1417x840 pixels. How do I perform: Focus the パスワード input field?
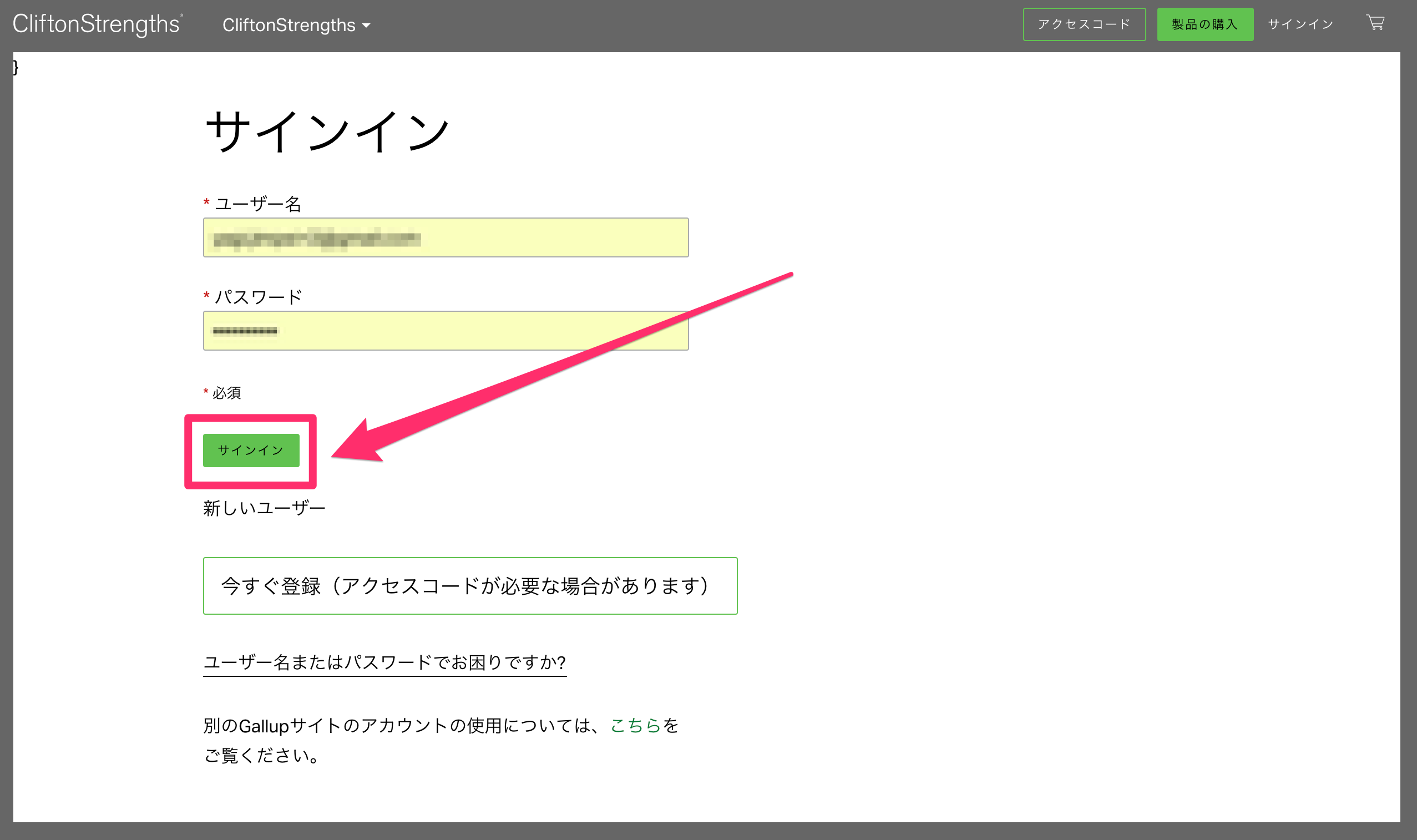(446, 331)
